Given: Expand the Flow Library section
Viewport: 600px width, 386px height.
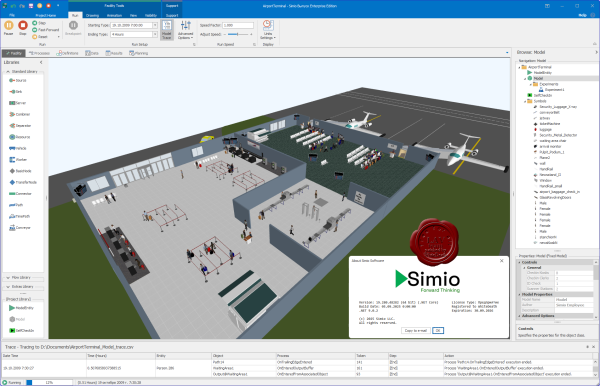Looking at the screenshot, I should coord(23,277).
